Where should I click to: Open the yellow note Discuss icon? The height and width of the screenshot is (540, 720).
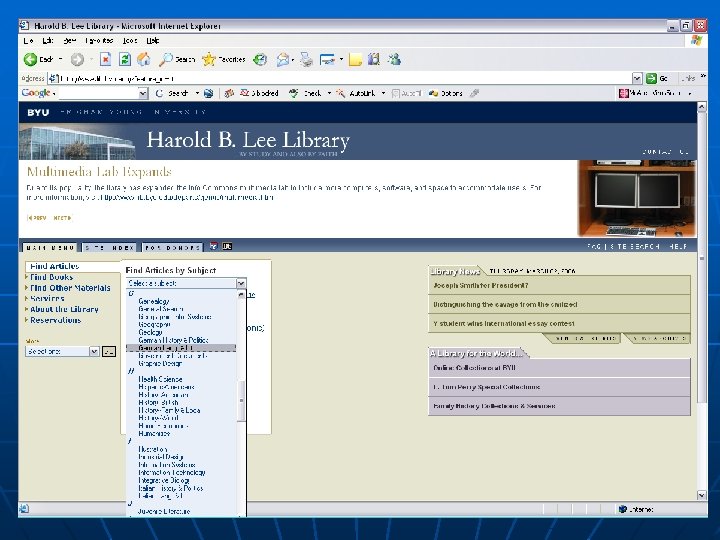coord(355,60)
